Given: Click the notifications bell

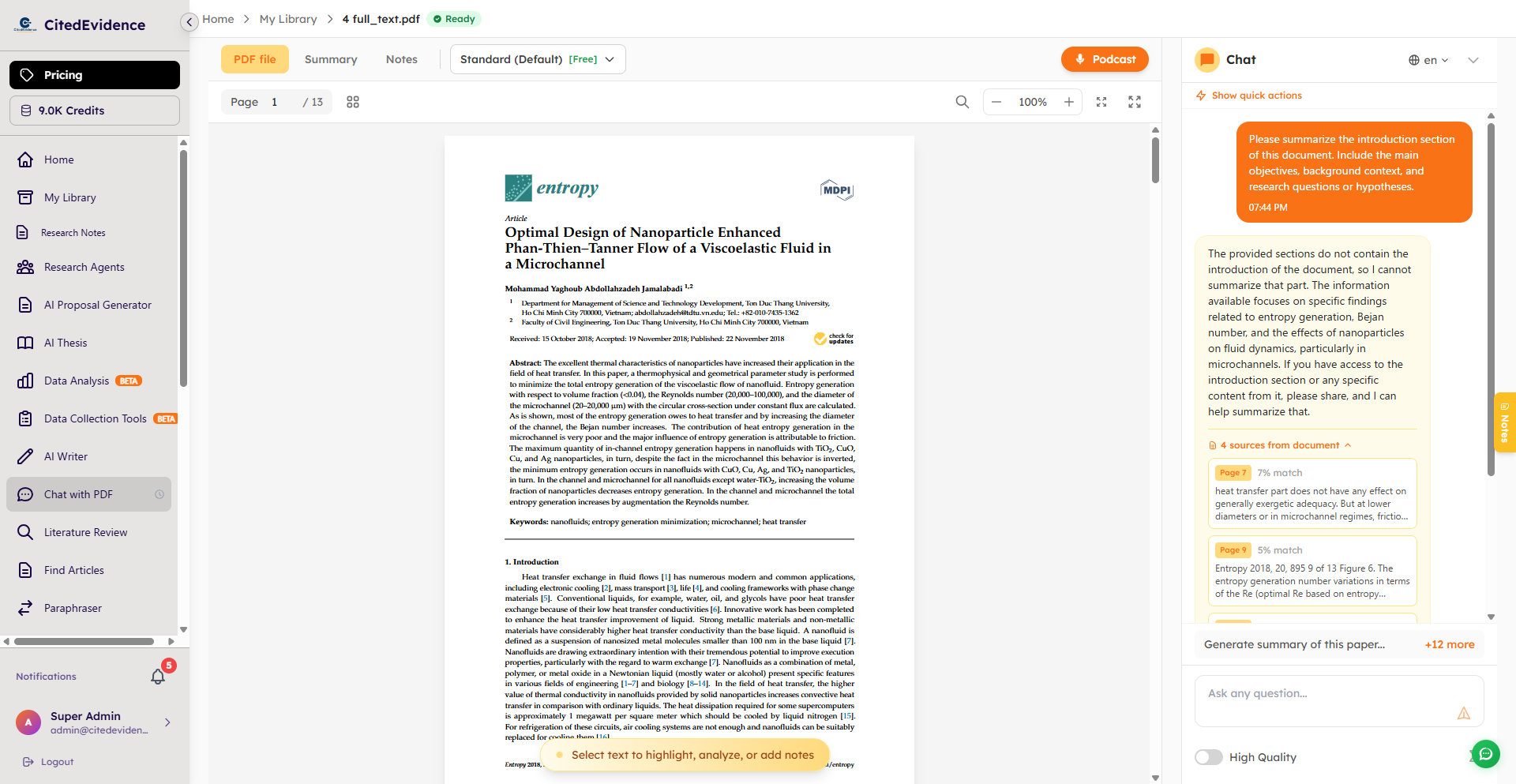Looking at the screenshot, I should click(157, 677).
